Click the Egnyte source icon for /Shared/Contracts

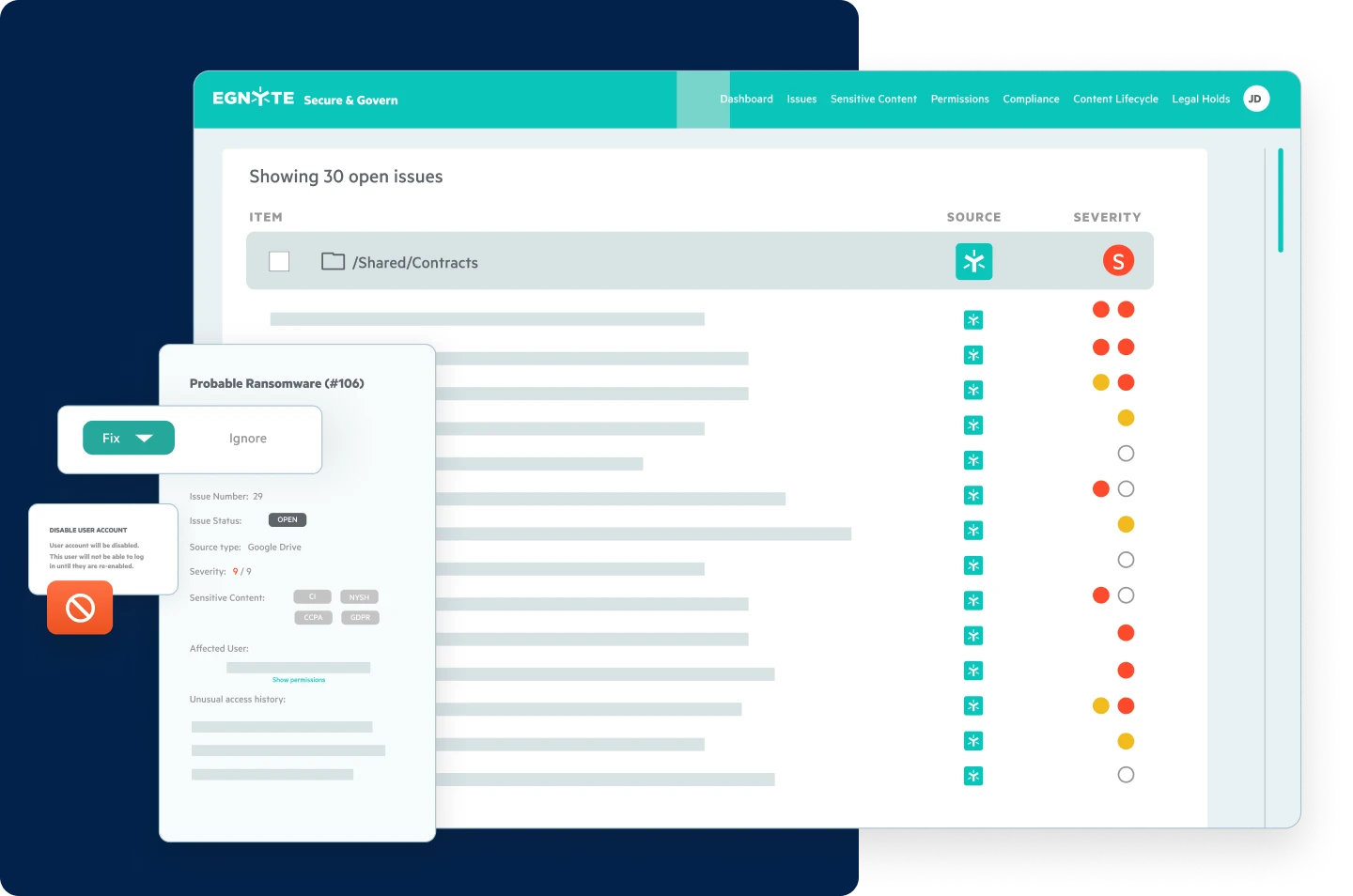click(973, 261)
